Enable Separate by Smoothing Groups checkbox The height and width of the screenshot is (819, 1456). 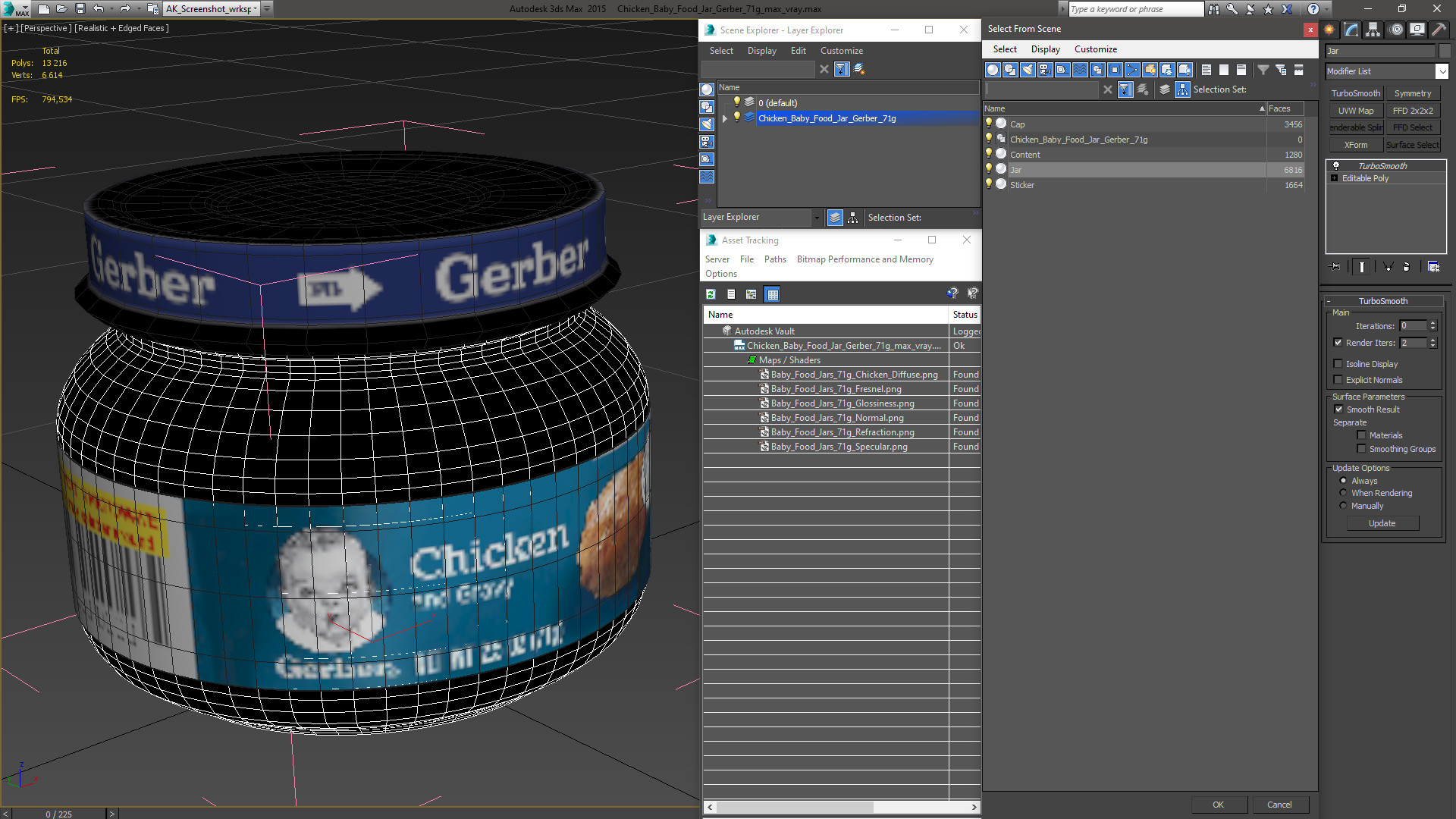click(1361, 449)
